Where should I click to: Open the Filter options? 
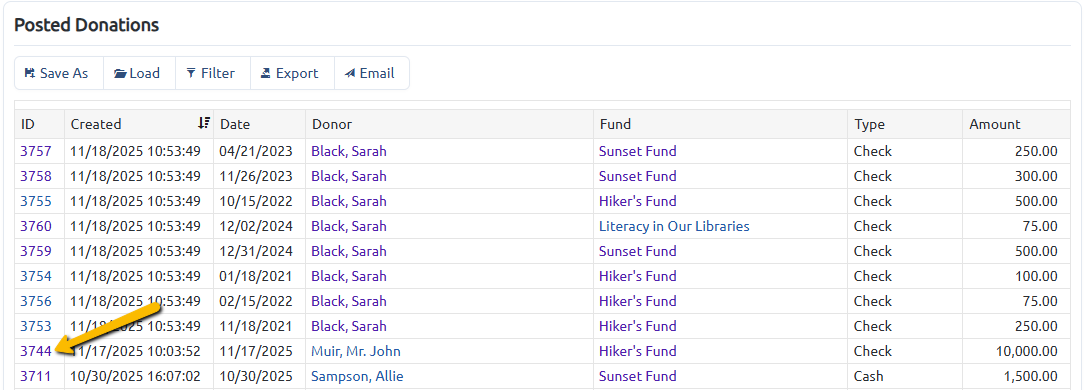tap(213, 73)
